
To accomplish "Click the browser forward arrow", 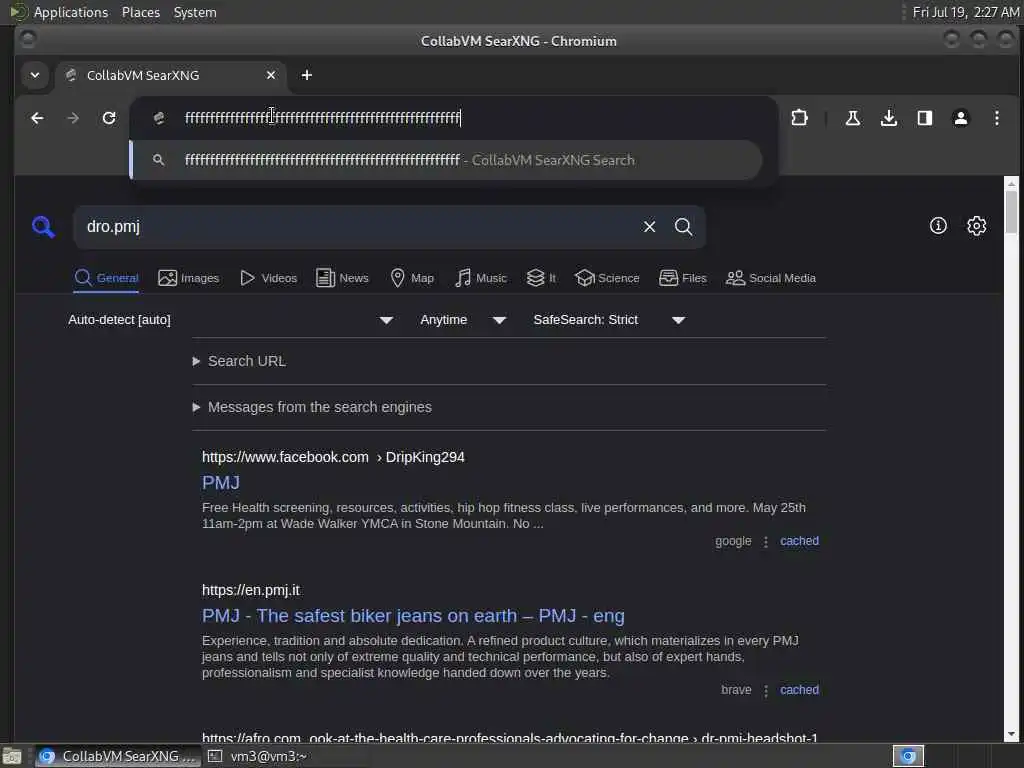I will tap(73, 118).
